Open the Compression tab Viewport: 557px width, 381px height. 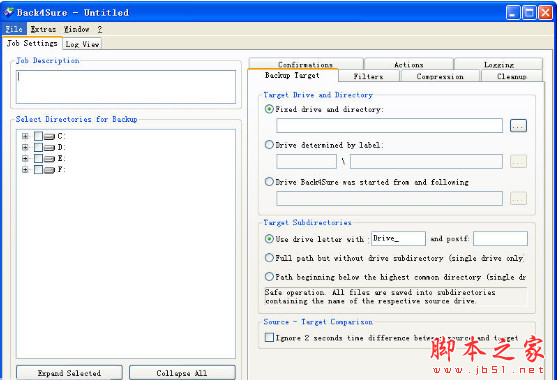pos(440,76)
